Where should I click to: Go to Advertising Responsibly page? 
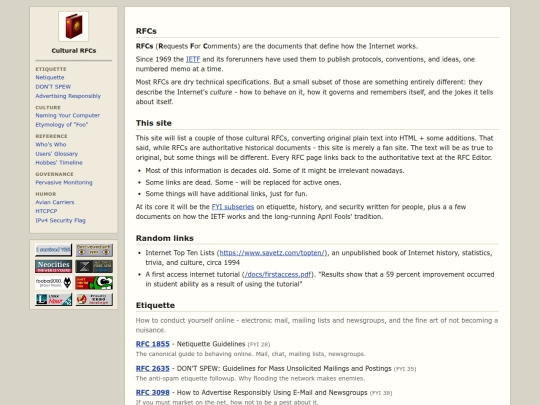(68, 96)
